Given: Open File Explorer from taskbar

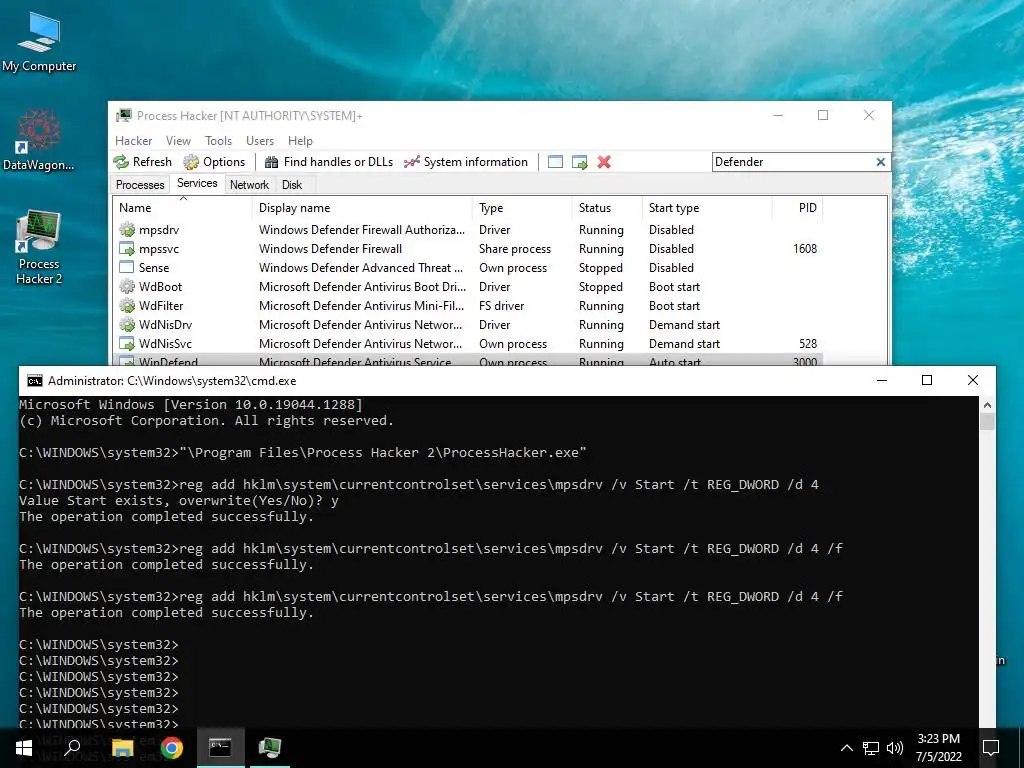Looking at the screenshot, I should 122,748.
